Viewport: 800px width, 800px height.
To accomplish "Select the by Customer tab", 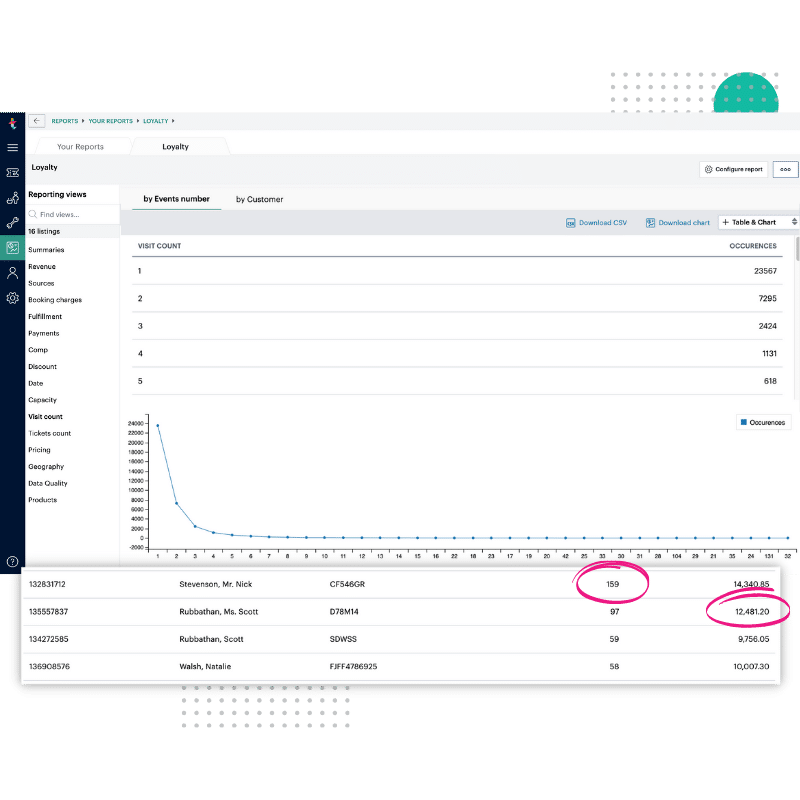I will [x=259, y=199].
